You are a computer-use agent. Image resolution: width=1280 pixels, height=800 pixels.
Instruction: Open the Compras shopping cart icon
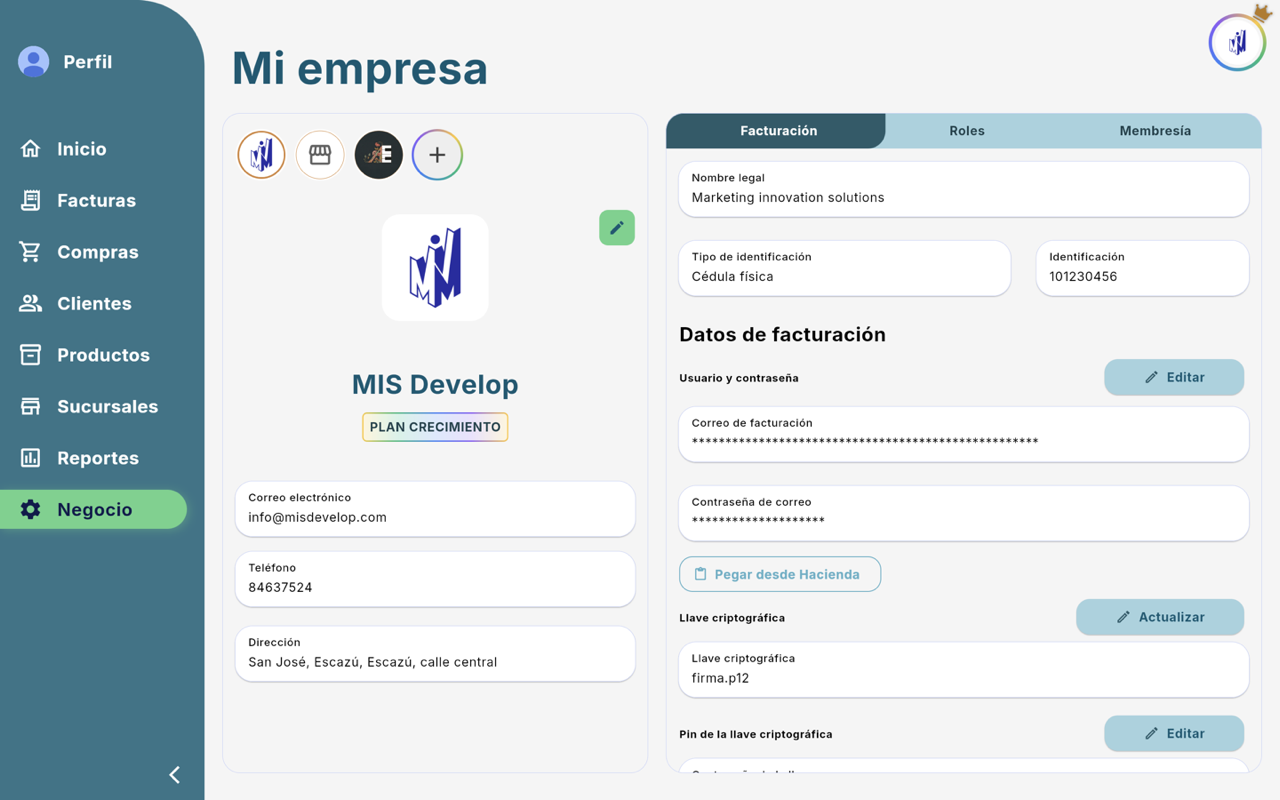pyautogui.click(x=31, y=252)
